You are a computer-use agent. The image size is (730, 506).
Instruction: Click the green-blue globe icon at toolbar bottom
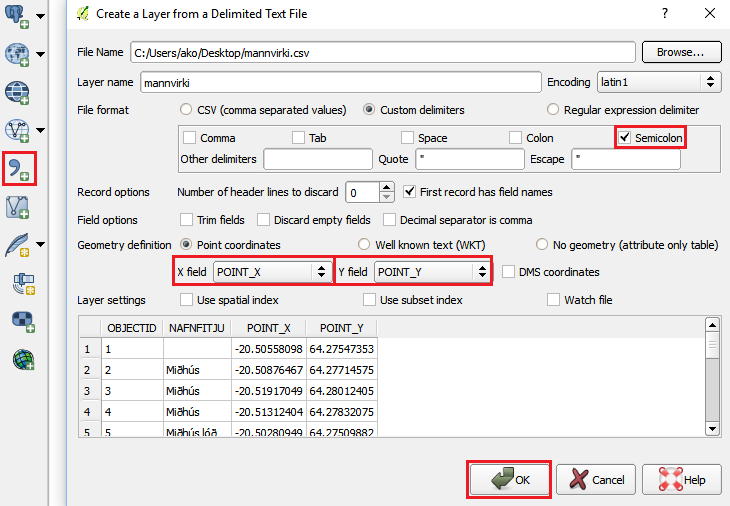click(x=19, y=357)
